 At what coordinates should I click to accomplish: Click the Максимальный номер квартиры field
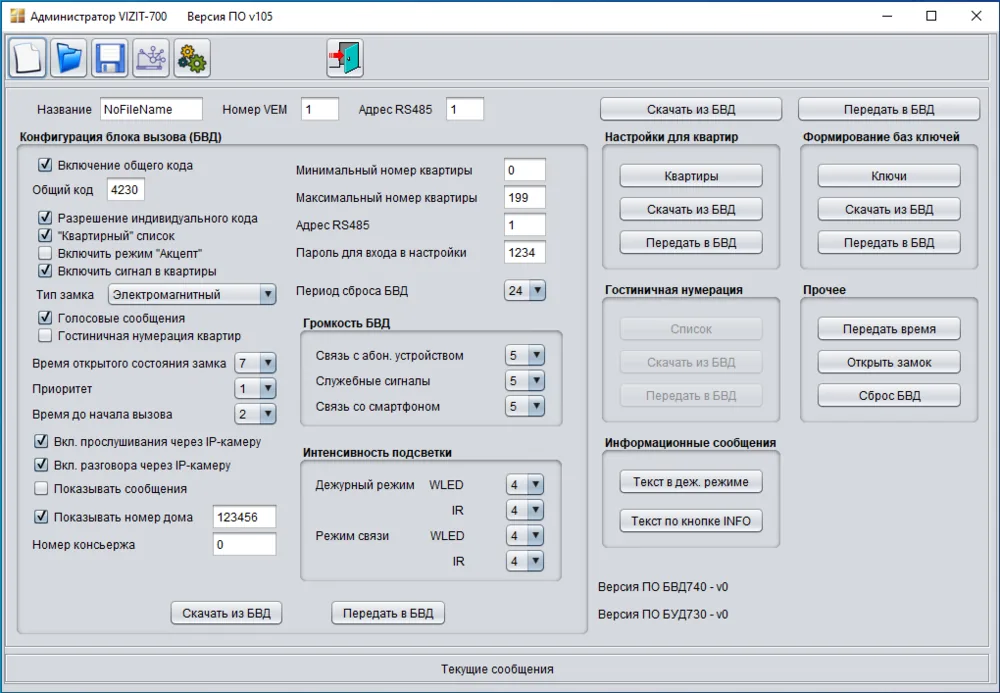(525, 198)
